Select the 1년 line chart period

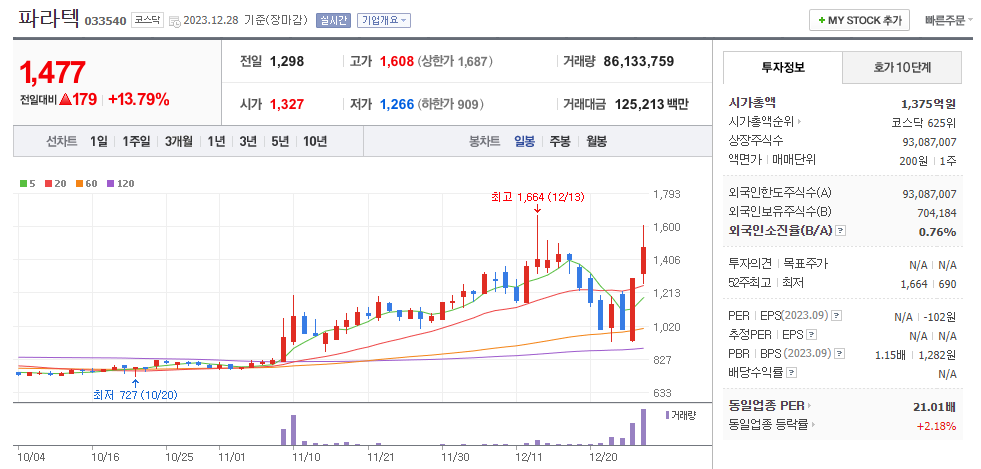click(x=216, y=141)
